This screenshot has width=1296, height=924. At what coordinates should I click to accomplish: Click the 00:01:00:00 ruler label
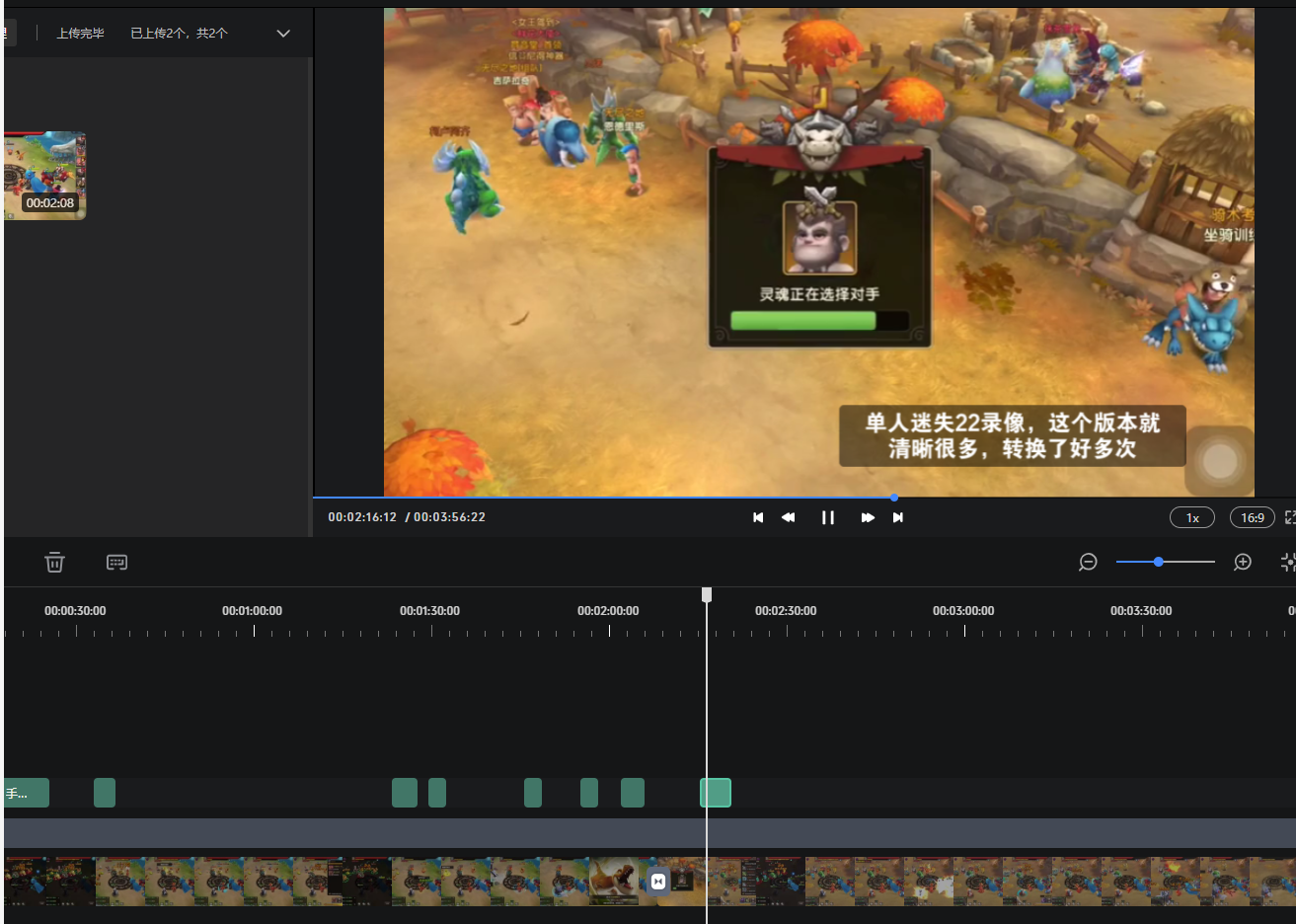click(x=252, y=611)
